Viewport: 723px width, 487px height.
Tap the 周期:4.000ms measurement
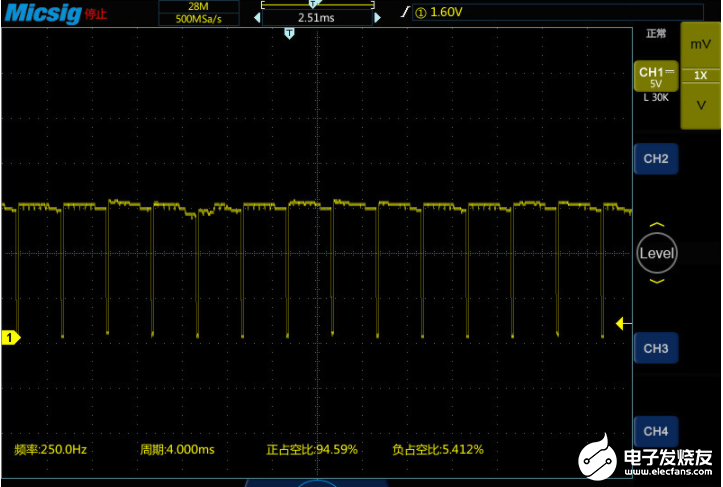[x=178, y=450]
